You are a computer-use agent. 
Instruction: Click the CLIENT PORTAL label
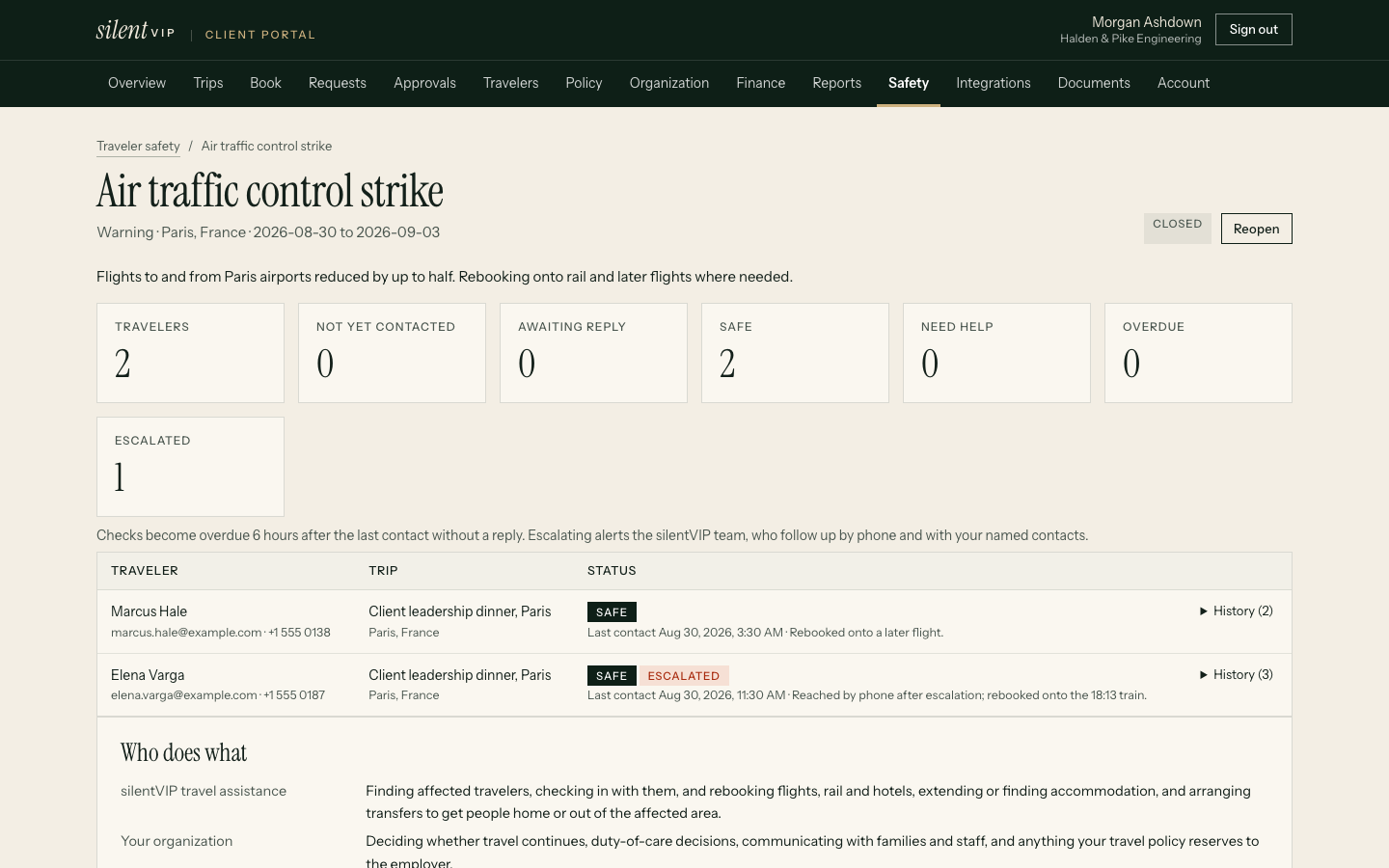tap(260, 35)
